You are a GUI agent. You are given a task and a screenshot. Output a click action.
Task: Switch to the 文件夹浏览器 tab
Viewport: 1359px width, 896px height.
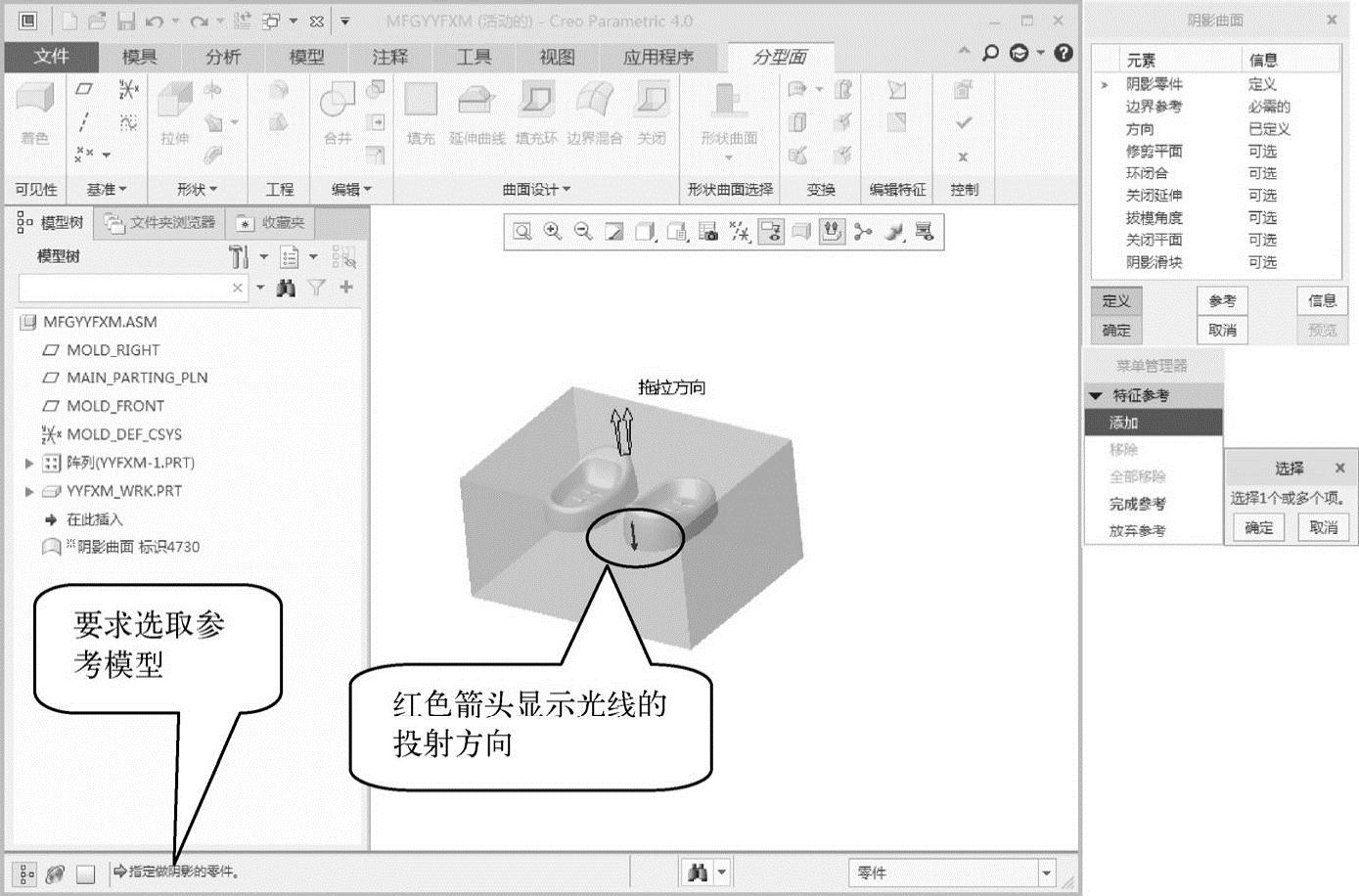tap(160, 223)
